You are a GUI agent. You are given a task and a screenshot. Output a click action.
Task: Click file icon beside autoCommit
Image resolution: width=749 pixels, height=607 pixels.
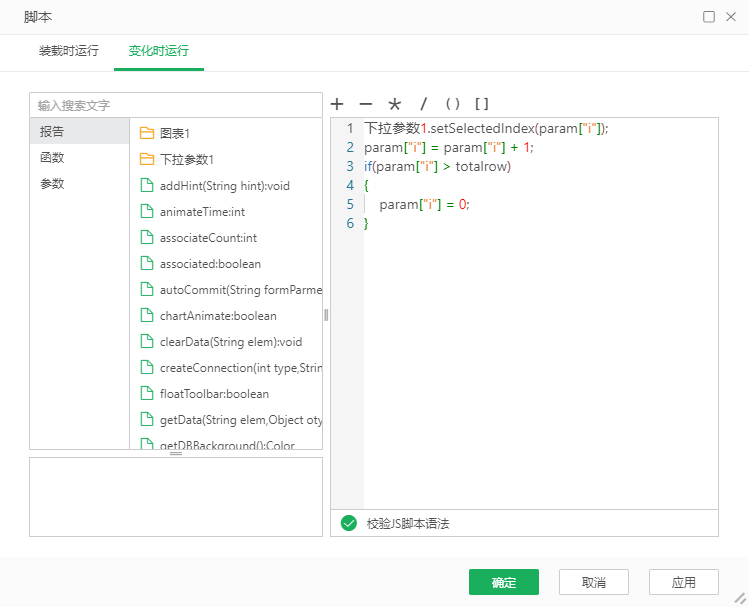147,289
